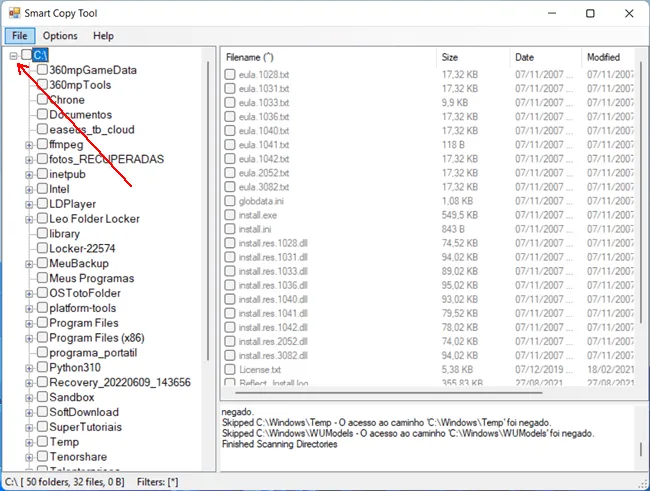Check the Temp folder checkbox

(x=42, y=441)
